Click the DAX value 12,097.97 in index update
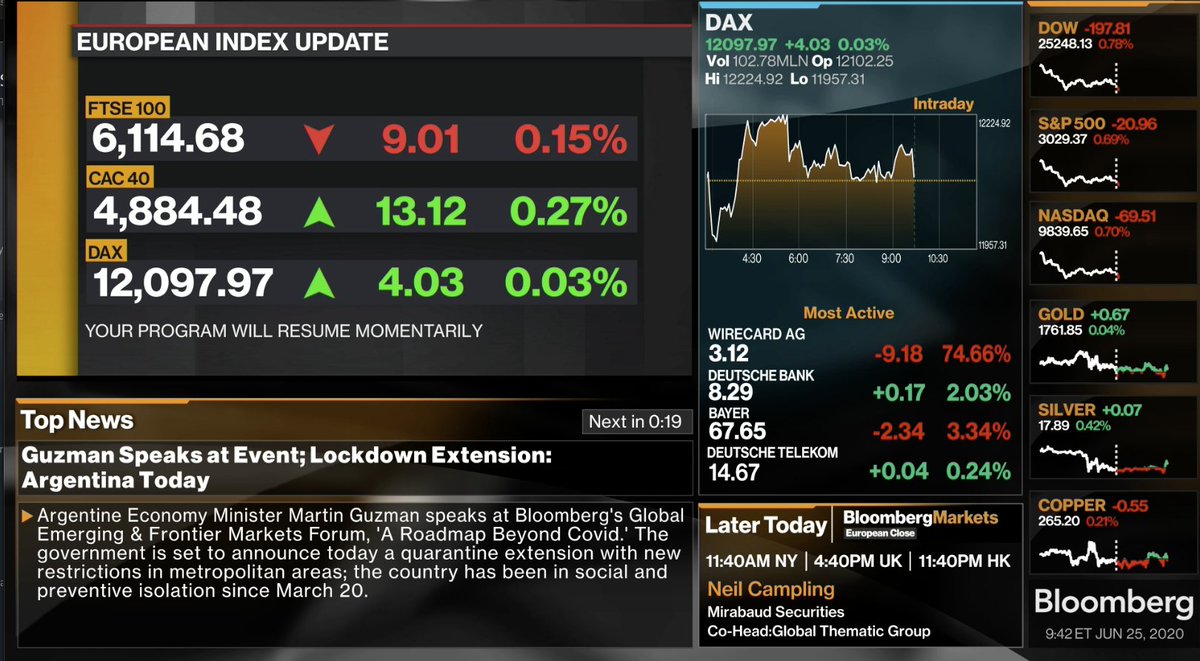This screenshot has height=661, width=1200. pyautogui.click(x=183, y=283)
